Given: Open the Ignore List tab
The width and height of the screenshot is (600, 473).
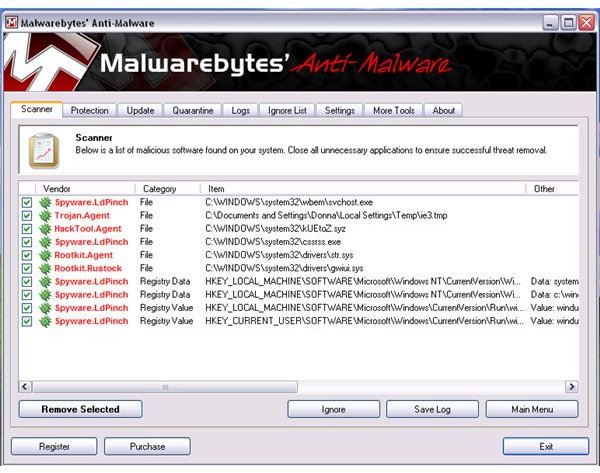Looking at the screenshot, I should pyautogui.click(x=287, y=111).
